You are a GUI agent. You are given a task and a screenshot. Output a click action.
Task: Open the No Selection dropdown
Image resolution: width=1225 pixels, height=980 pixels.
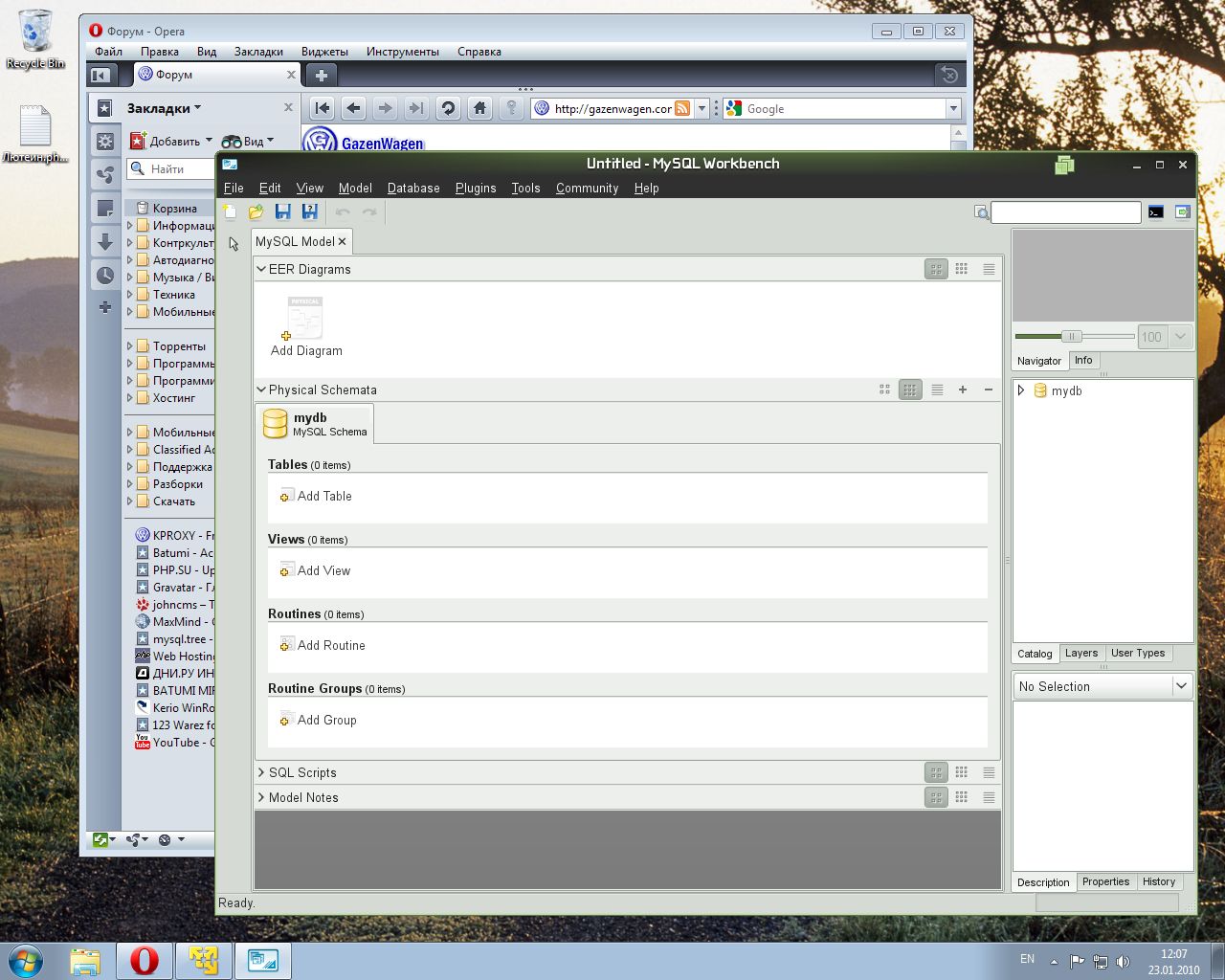[1182, 686]
